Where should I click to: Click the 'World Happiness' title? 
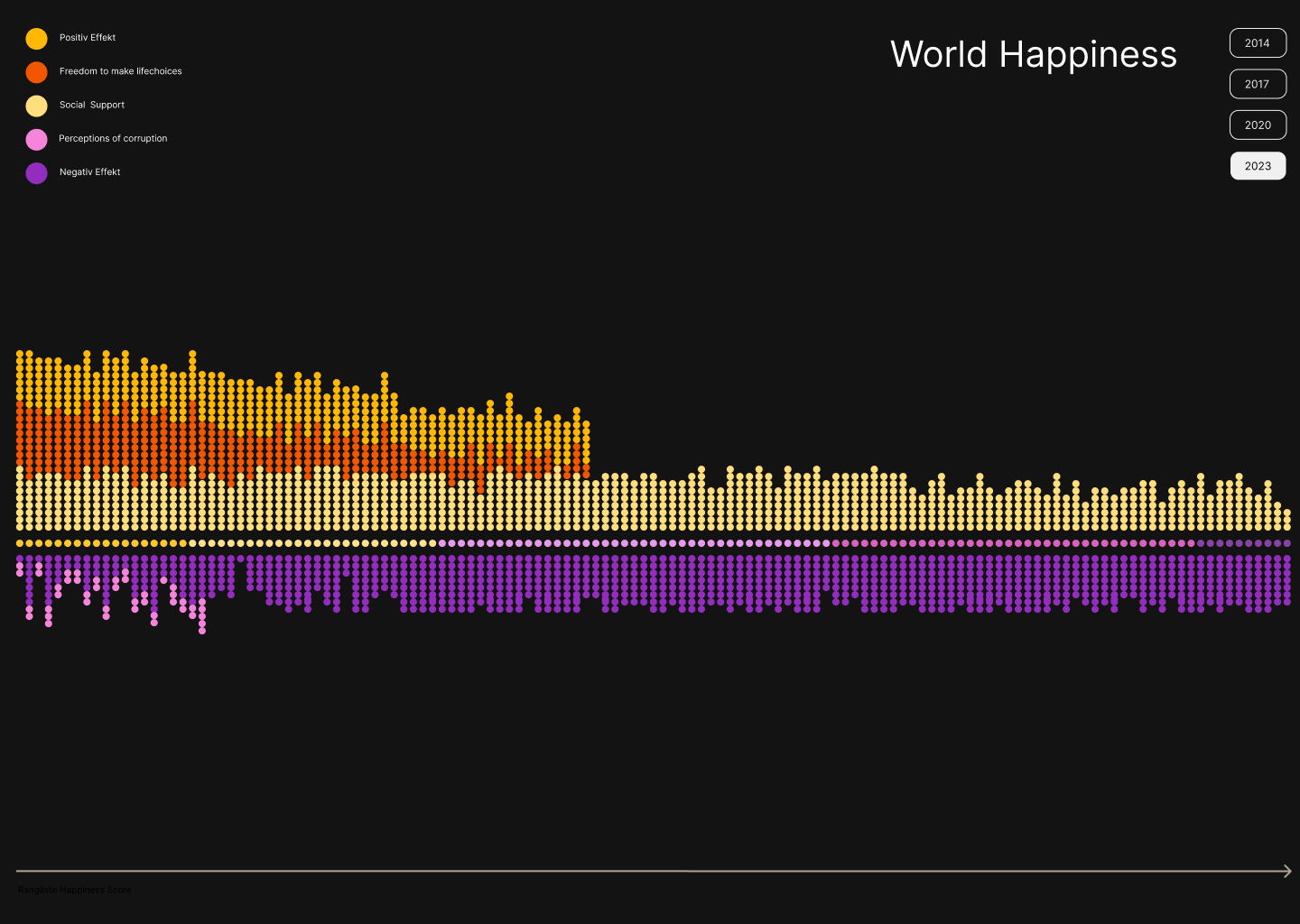pyautogui.click(x=1034, y=54)
